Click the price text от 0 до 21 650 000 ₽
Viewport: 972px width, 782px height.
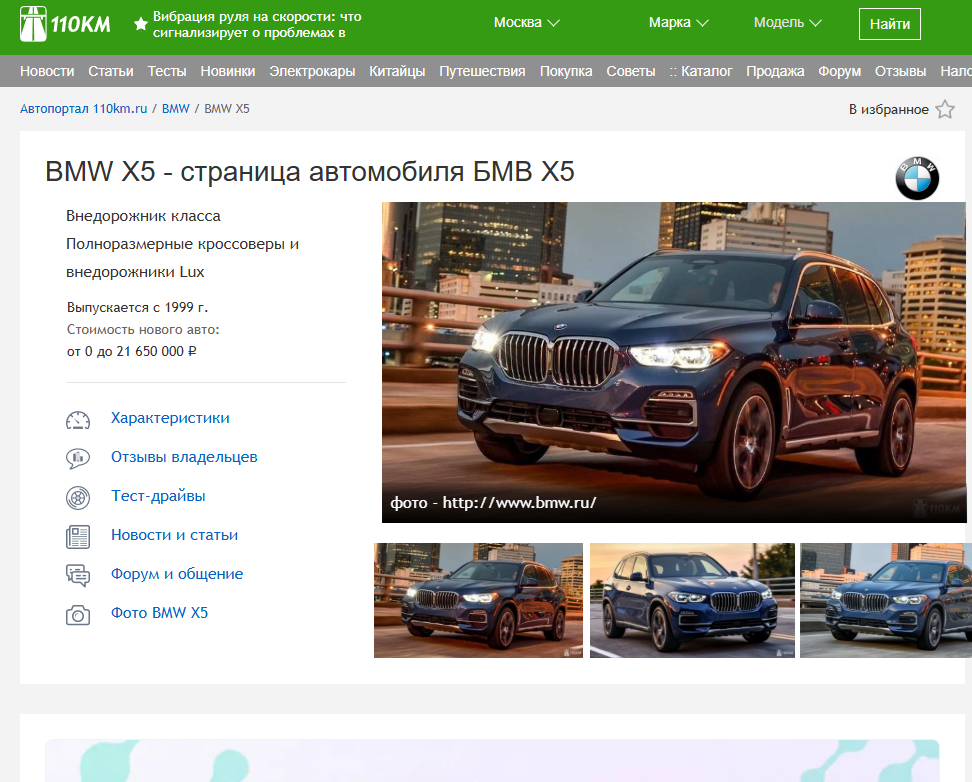pos(131,352)
